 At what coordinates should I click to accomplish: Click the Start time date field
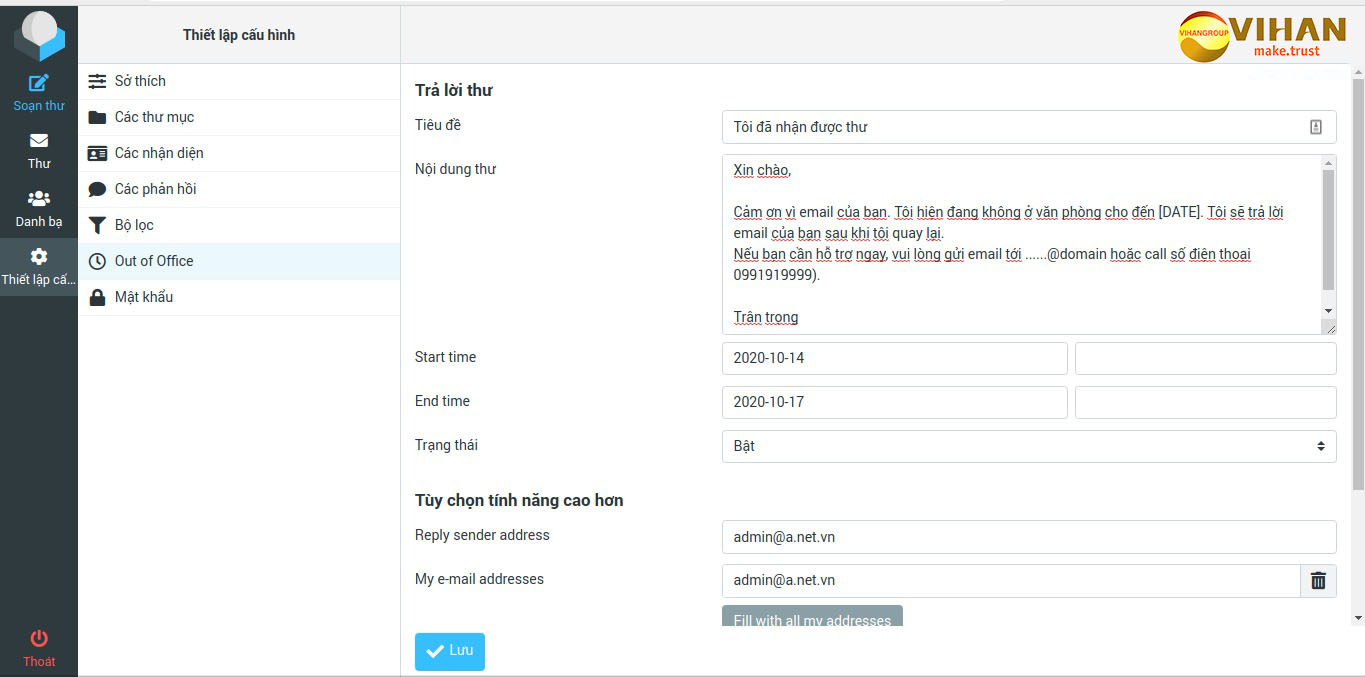(x=894, y=358)
